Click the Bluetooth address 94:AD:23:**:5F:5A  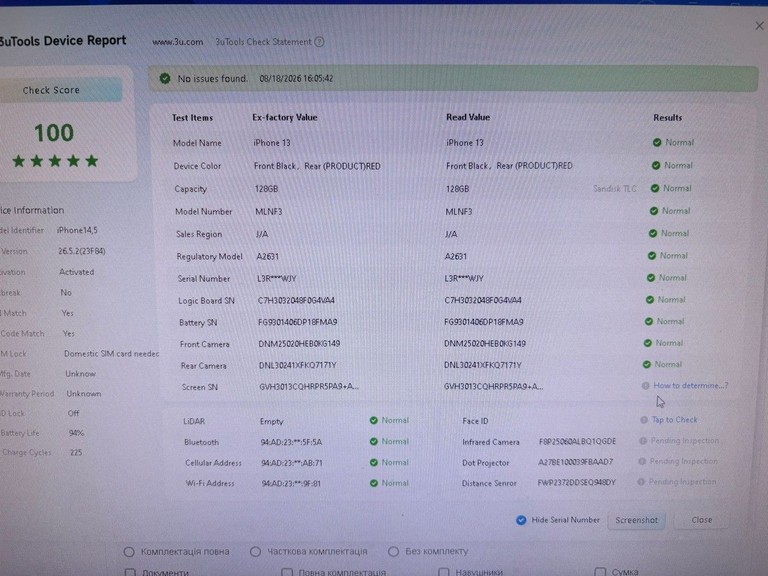[291, 442]
